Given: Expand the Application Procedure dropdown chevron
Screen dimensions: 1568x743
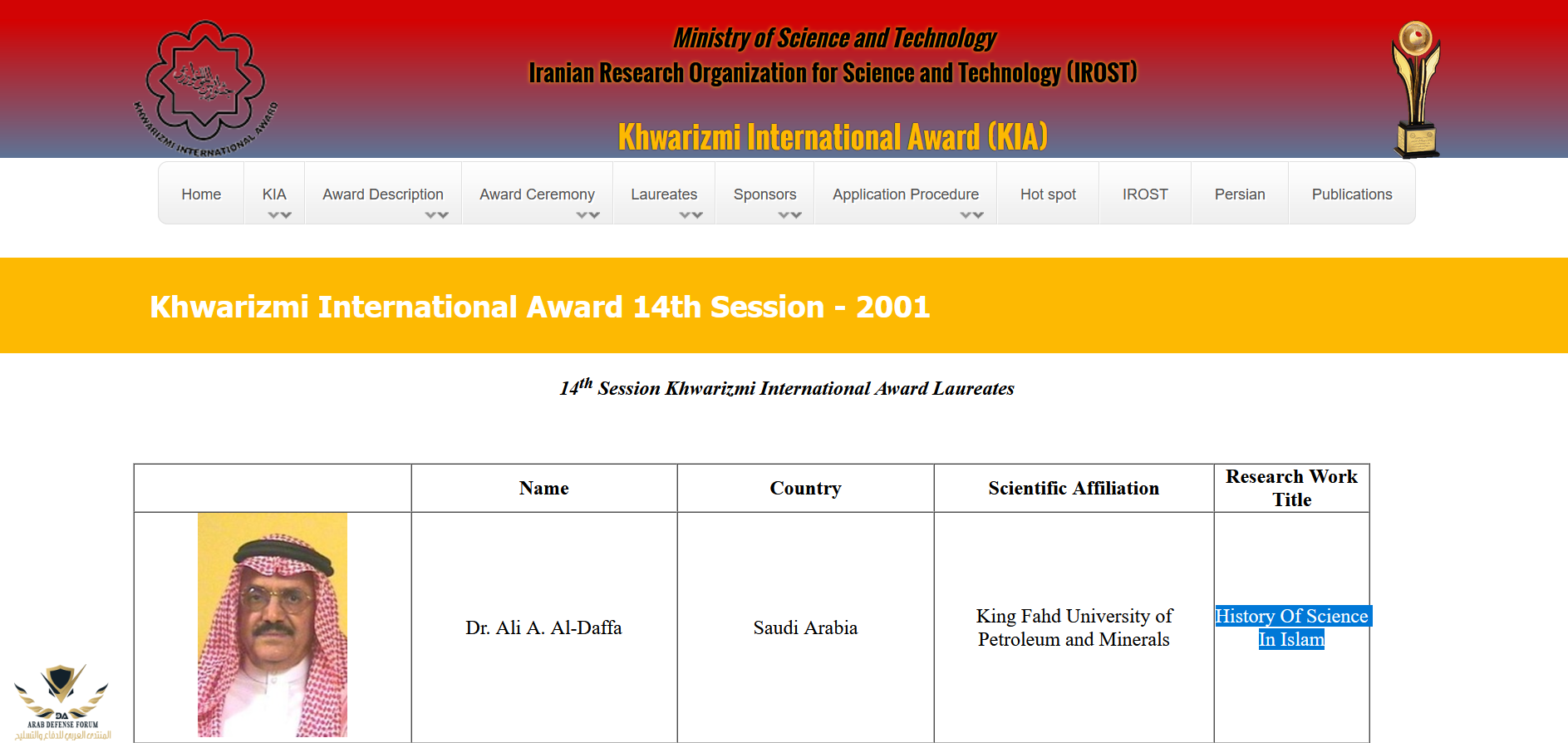Looking at the screenshot, I should tap(972, 215).
